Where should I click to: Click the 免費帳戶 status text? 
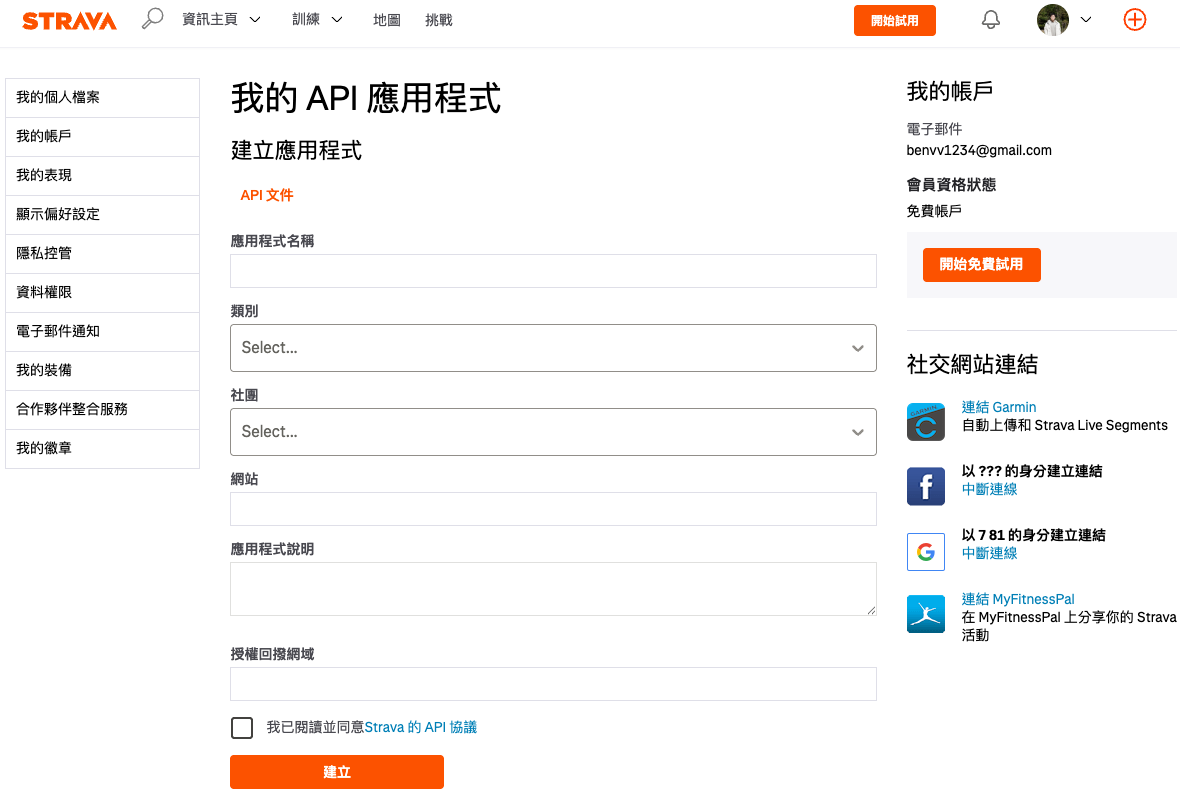pyautogui.click(x=934, y=212)
